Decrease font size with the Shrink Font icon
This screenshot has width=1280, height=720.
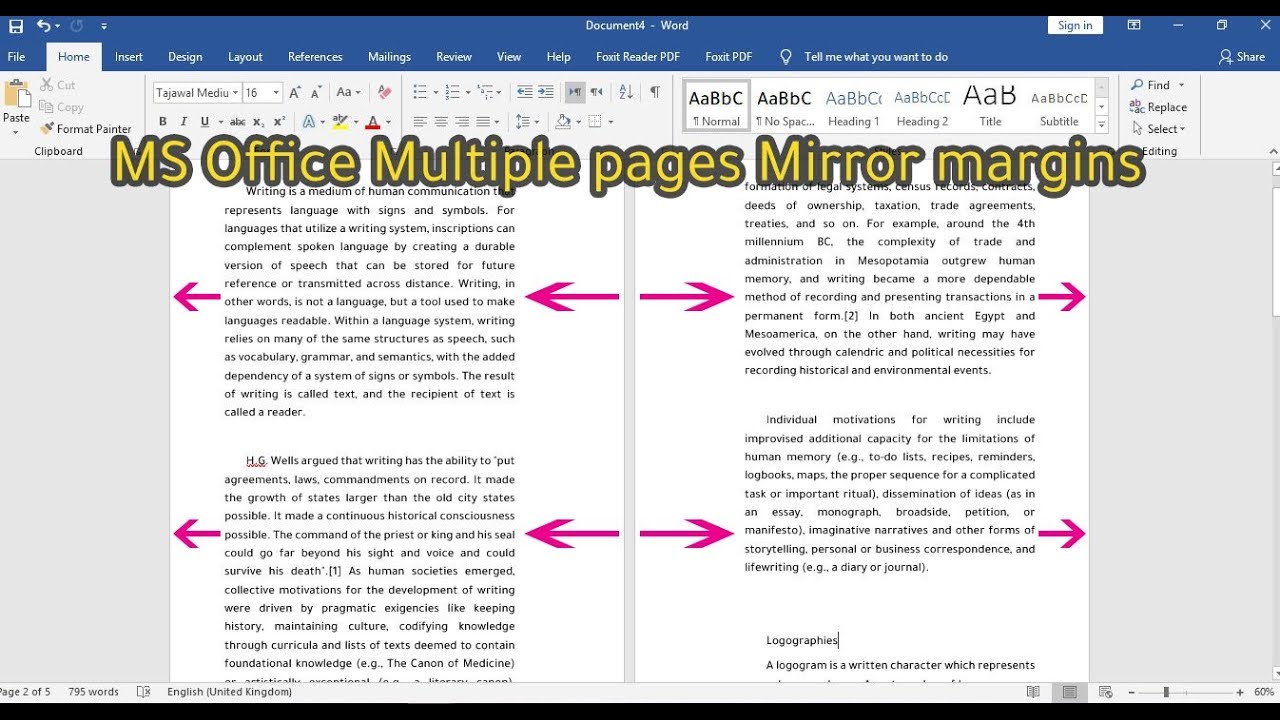point(316,92)
